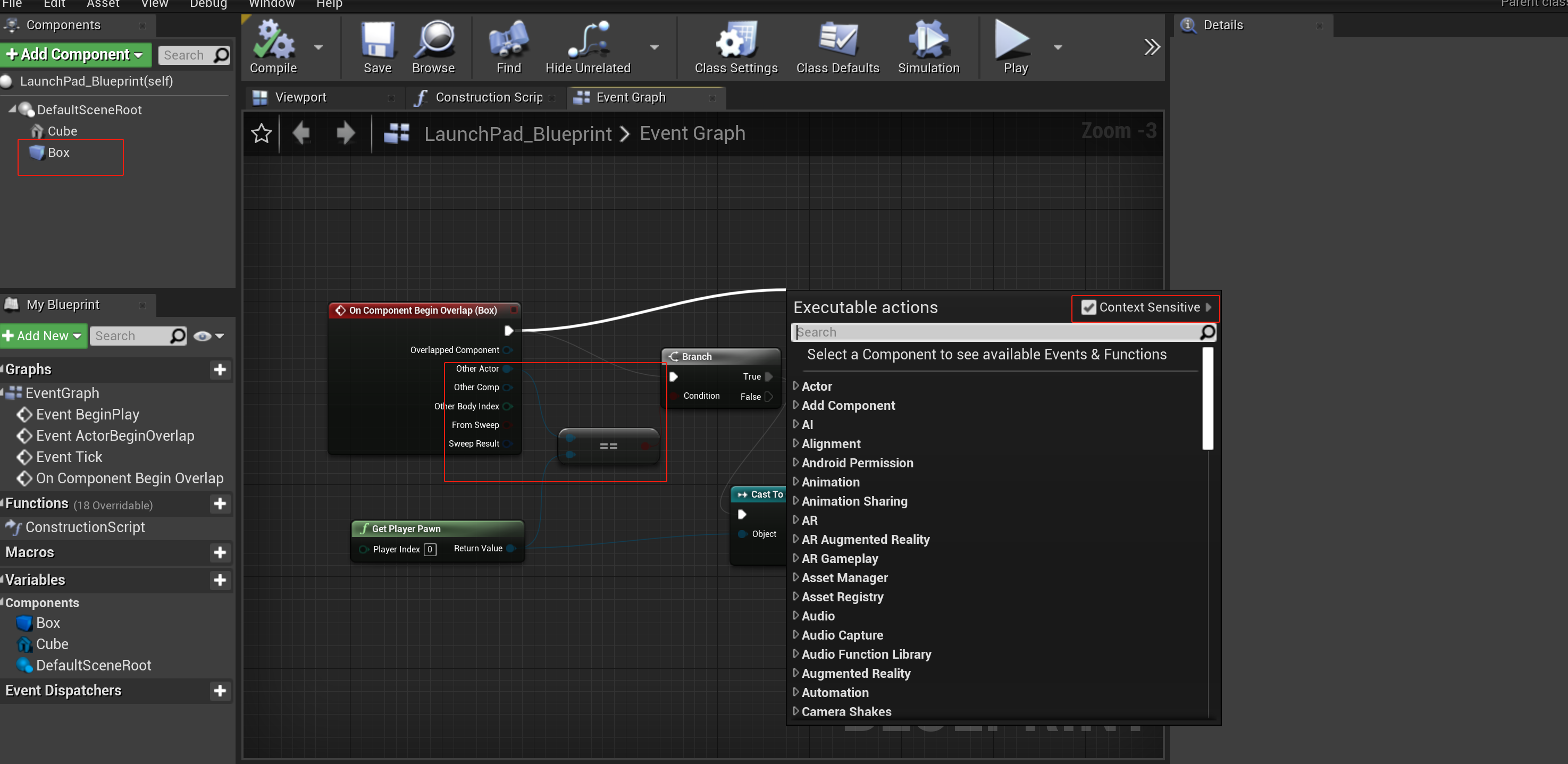Click the Play button icon
Screen dimensions: 1568x764
(1012, 40)
